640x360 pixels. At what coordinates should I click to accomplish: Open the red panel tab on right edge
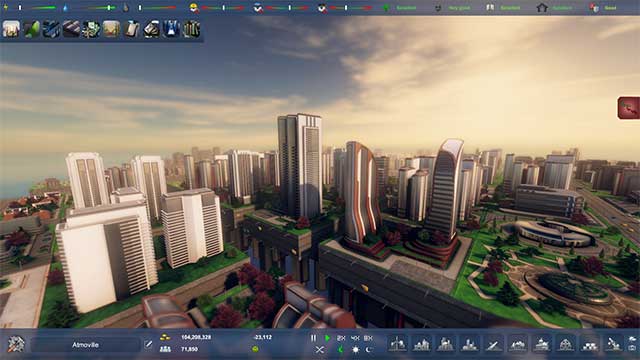[x=629, y=108]
